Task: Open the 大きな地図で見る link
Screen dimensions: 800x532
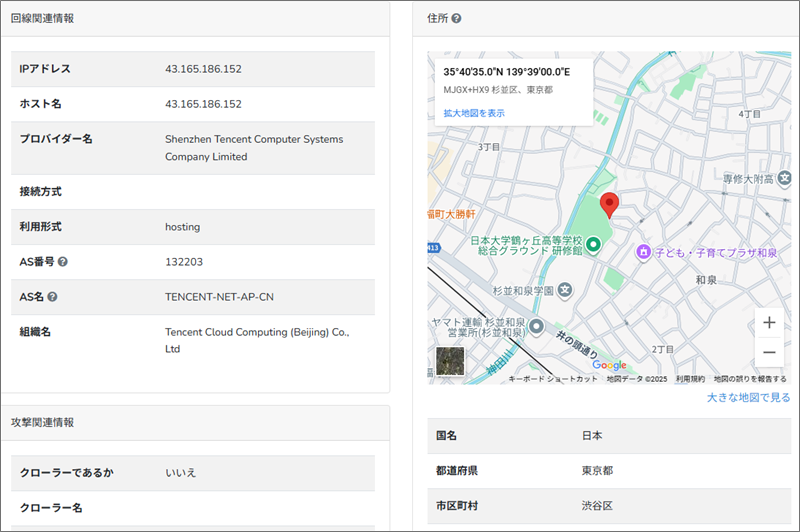Action: click(748, 397)
